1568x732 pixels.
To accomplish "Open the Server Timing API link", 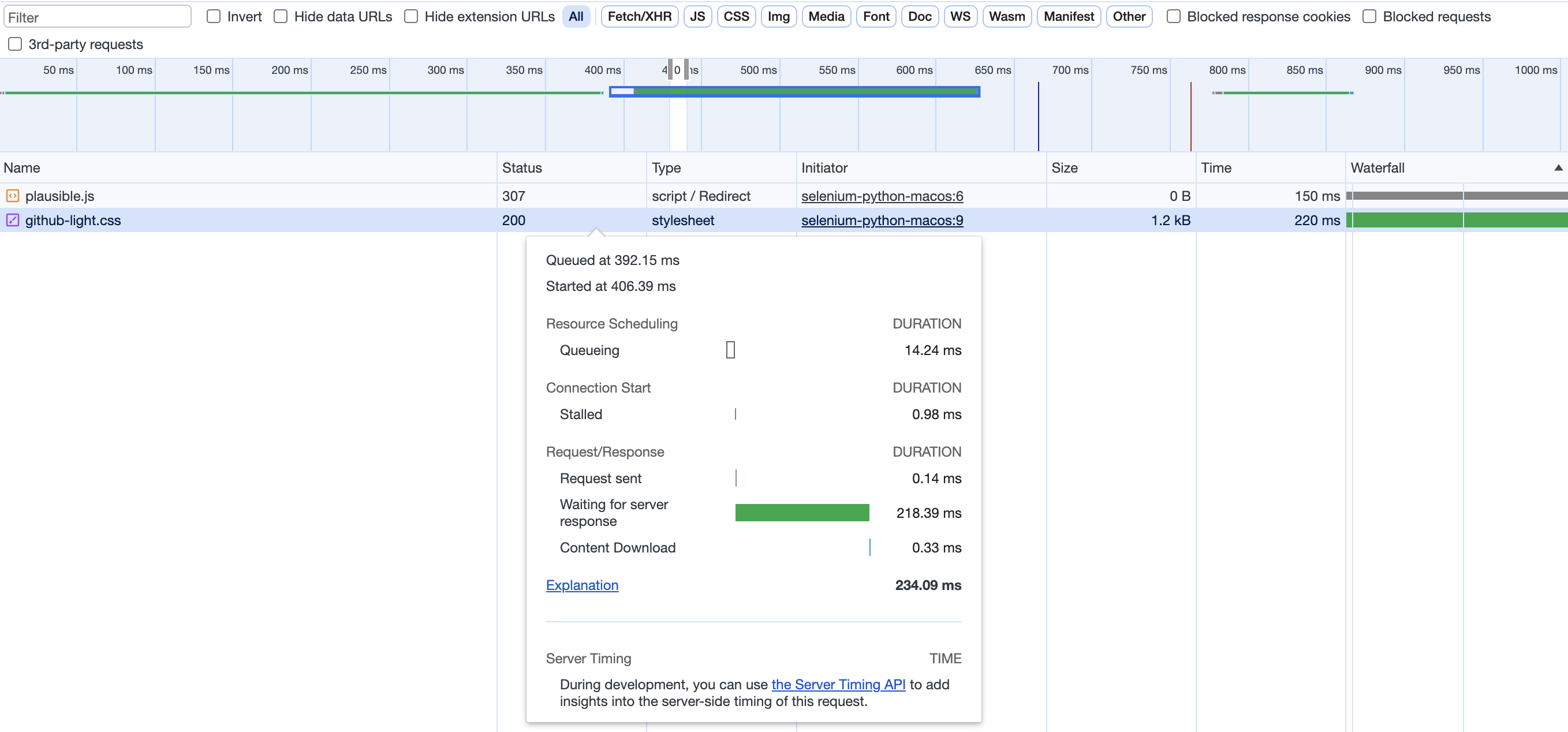I will pos(838,684).
